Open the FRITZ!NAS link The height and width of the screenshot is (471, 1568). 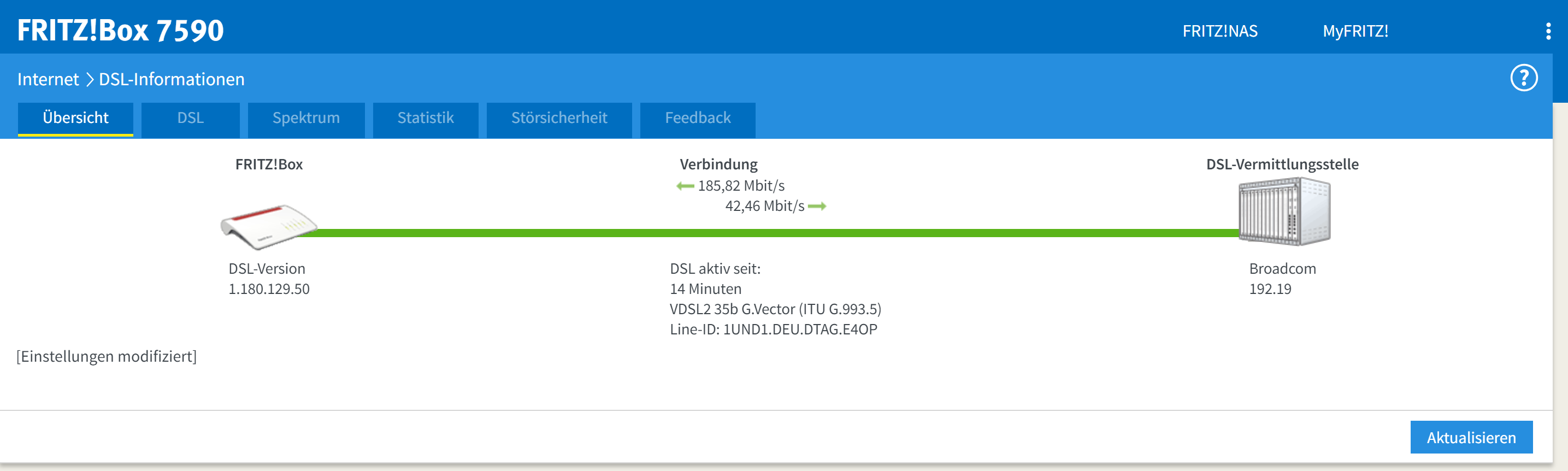(1220, 31)
